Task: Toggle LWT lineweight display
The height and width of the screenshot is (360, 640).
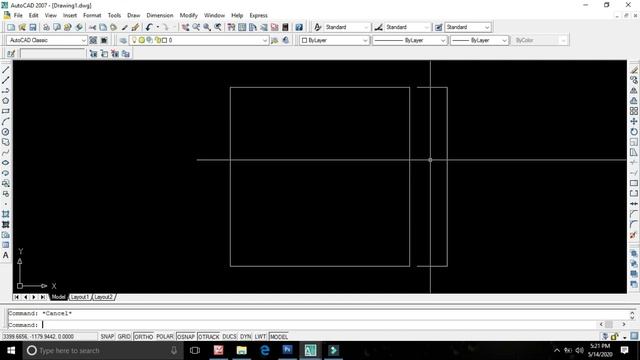Action: pos(260,337)
